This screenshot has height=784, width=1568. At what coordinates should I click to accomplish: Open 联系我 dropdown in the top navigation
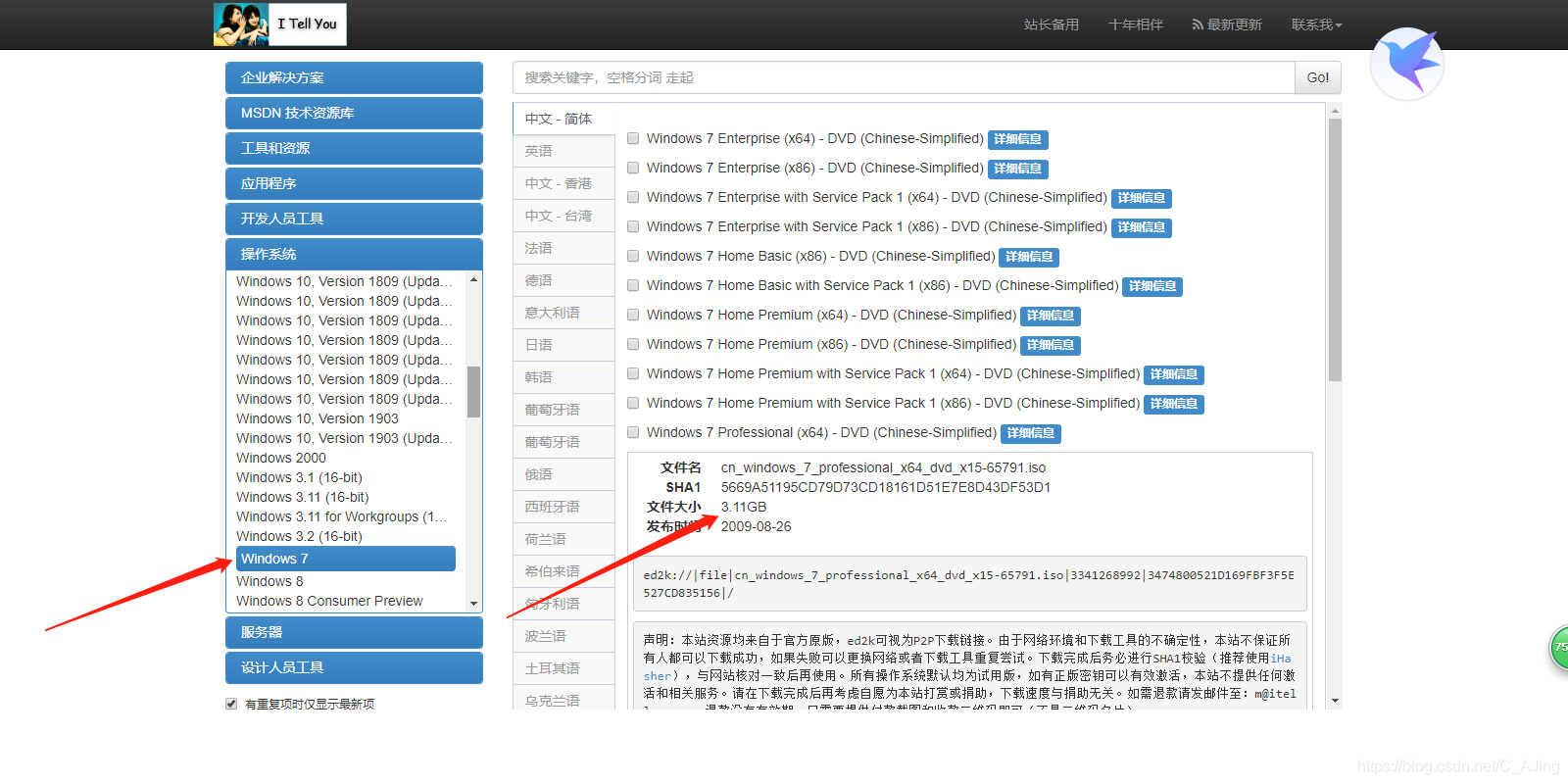pyautogui.click(x=1316, y=24)
